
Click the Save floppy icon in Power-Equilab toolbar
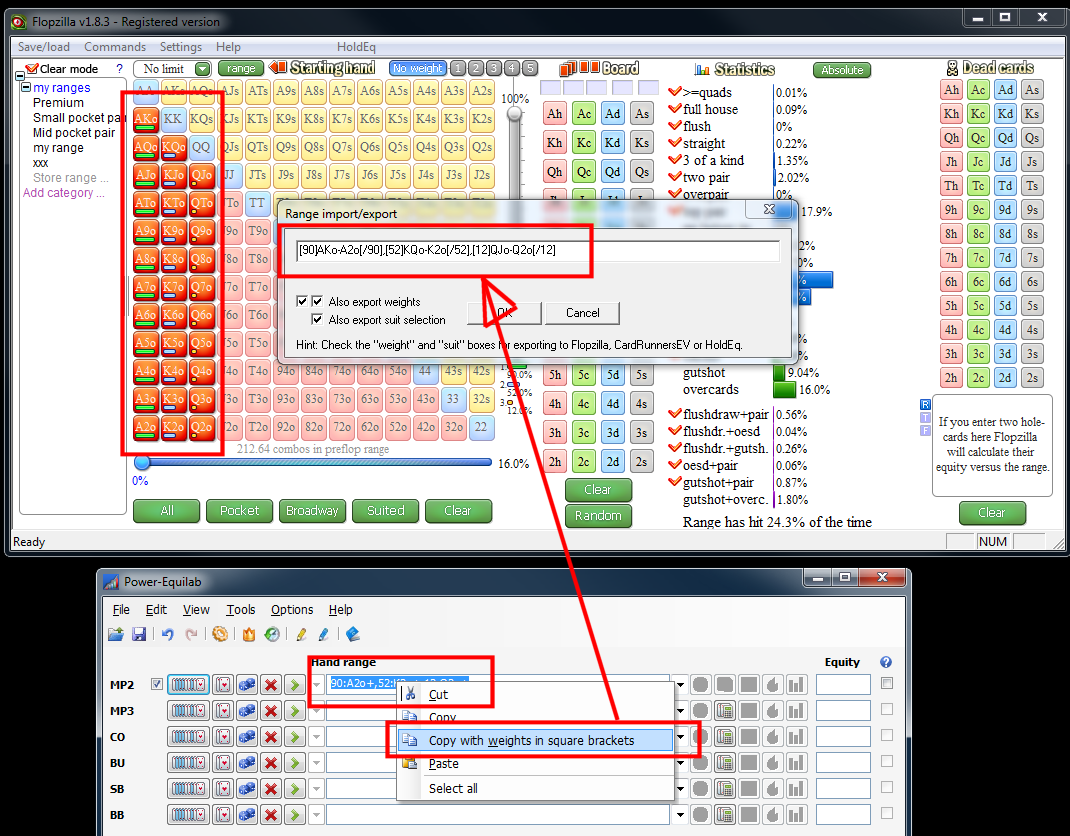tap(139, 635)
